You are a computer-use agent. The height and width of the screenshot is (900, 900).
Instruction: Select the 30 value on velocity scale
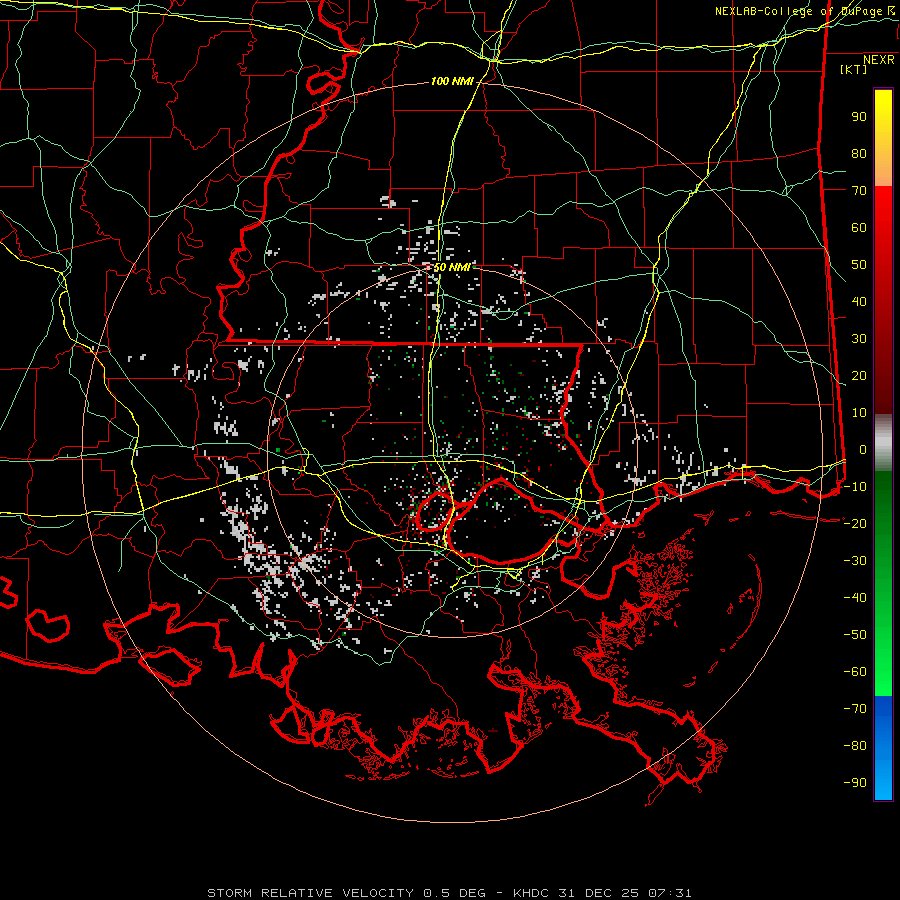859,339
